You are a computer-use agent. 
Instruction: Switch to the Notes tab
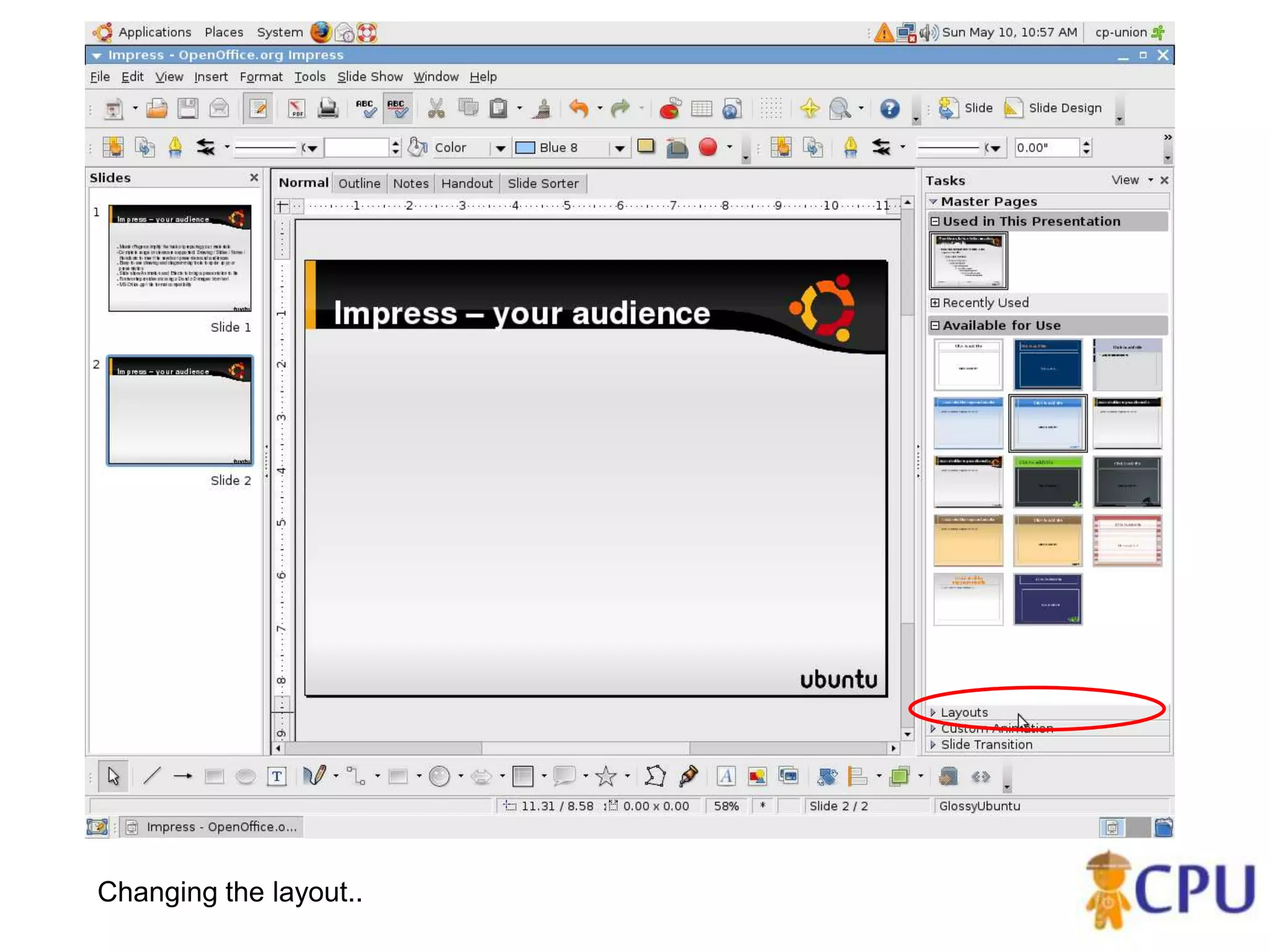(x=411, y=183)
